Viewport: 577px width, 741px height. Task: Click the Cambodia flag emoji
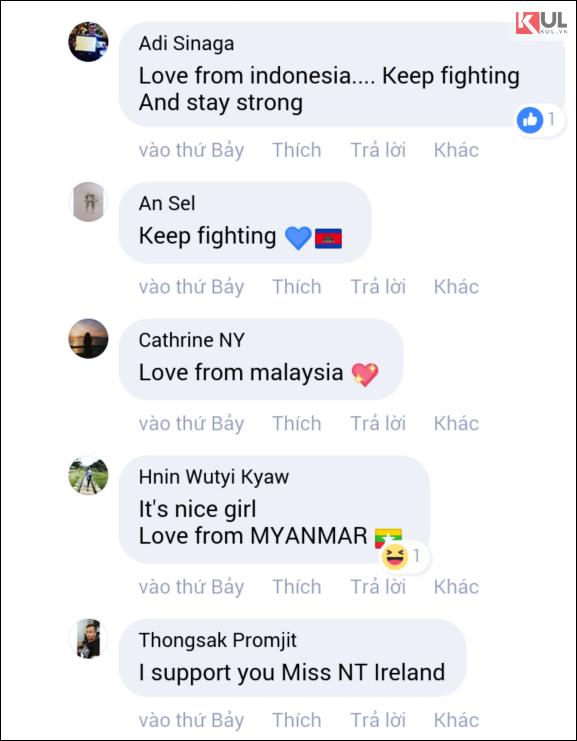pyautogui.click(x=328, y=238)
